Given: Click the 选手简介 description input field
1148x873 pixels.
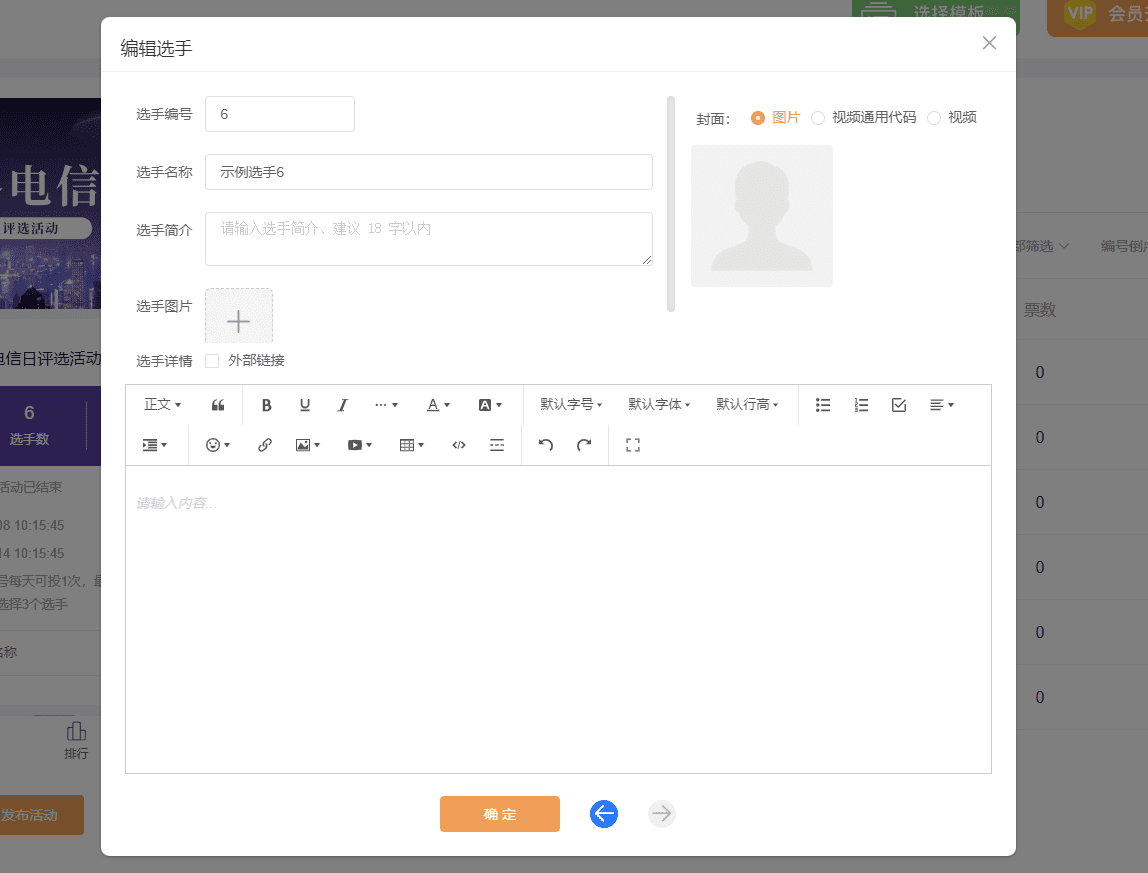Looking at the screenshot, I should [x=428, y=238].
